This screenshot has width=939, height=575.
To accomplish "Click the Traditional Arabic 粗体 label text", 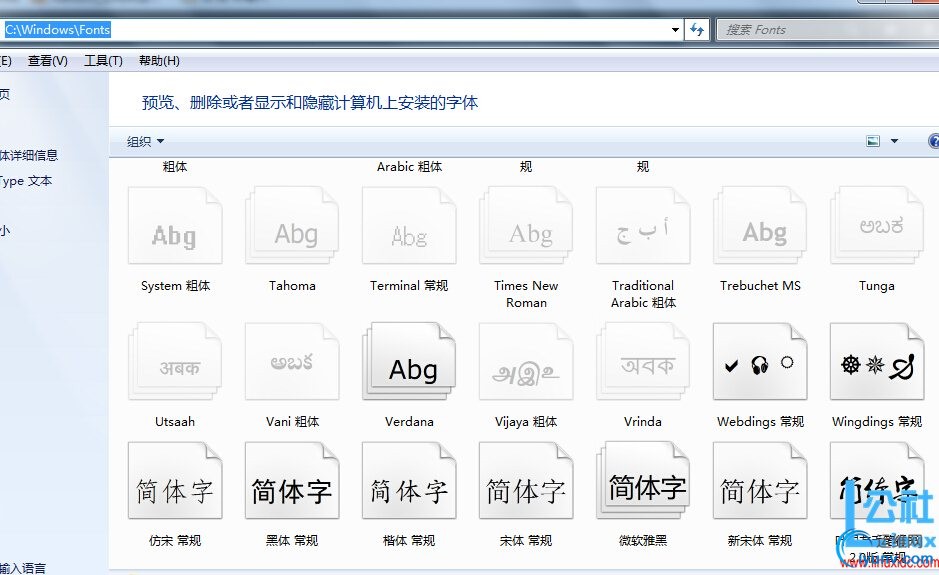I will [643, 294].
